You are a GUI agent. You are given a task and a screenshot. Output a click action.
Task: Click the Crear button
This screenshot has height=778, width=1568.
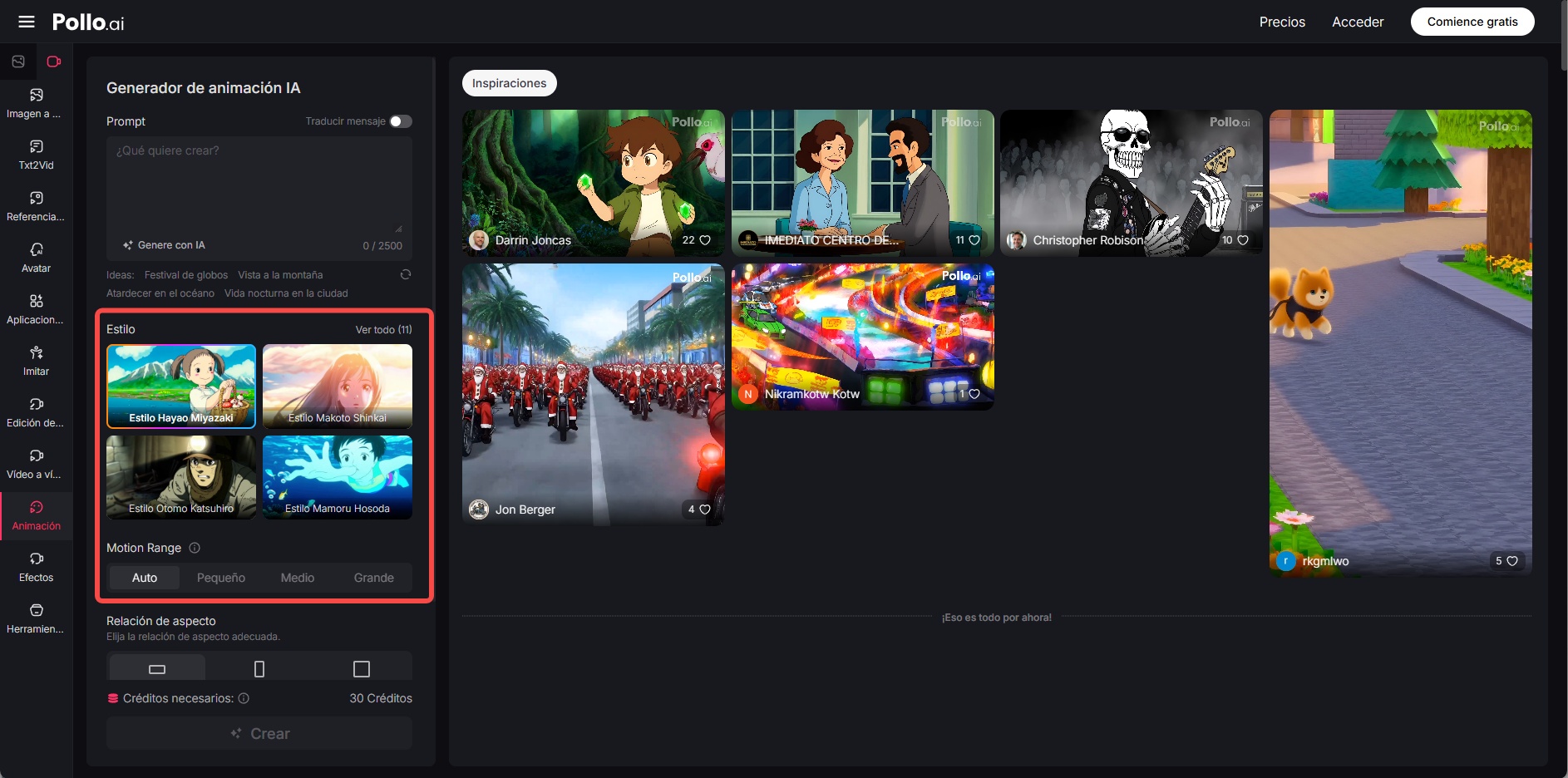click(259, 734)
